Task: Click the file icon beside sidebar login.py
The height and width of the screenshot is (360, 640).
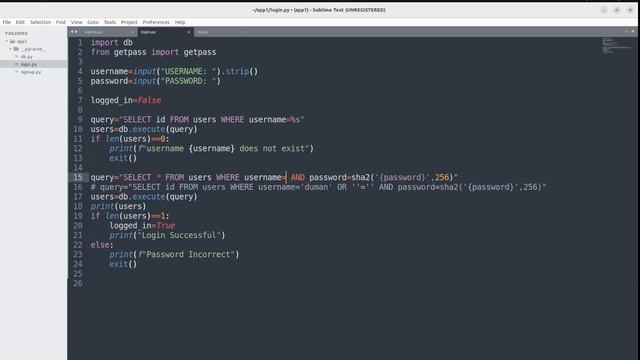Action: click(x=17, y=64)
